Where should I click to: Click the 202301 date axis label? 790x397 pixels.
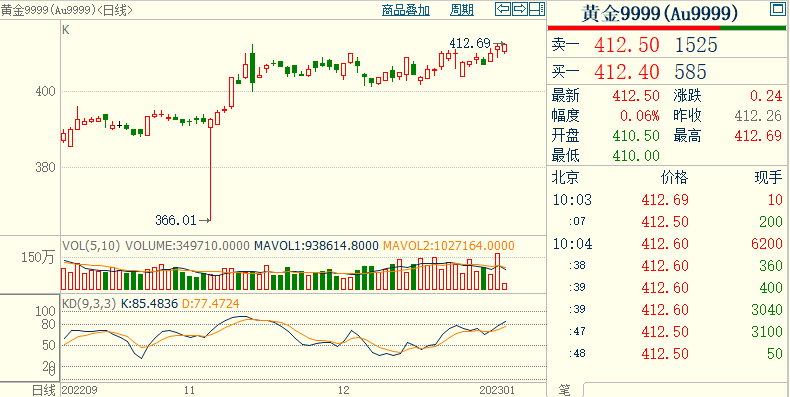coord(497,390)
